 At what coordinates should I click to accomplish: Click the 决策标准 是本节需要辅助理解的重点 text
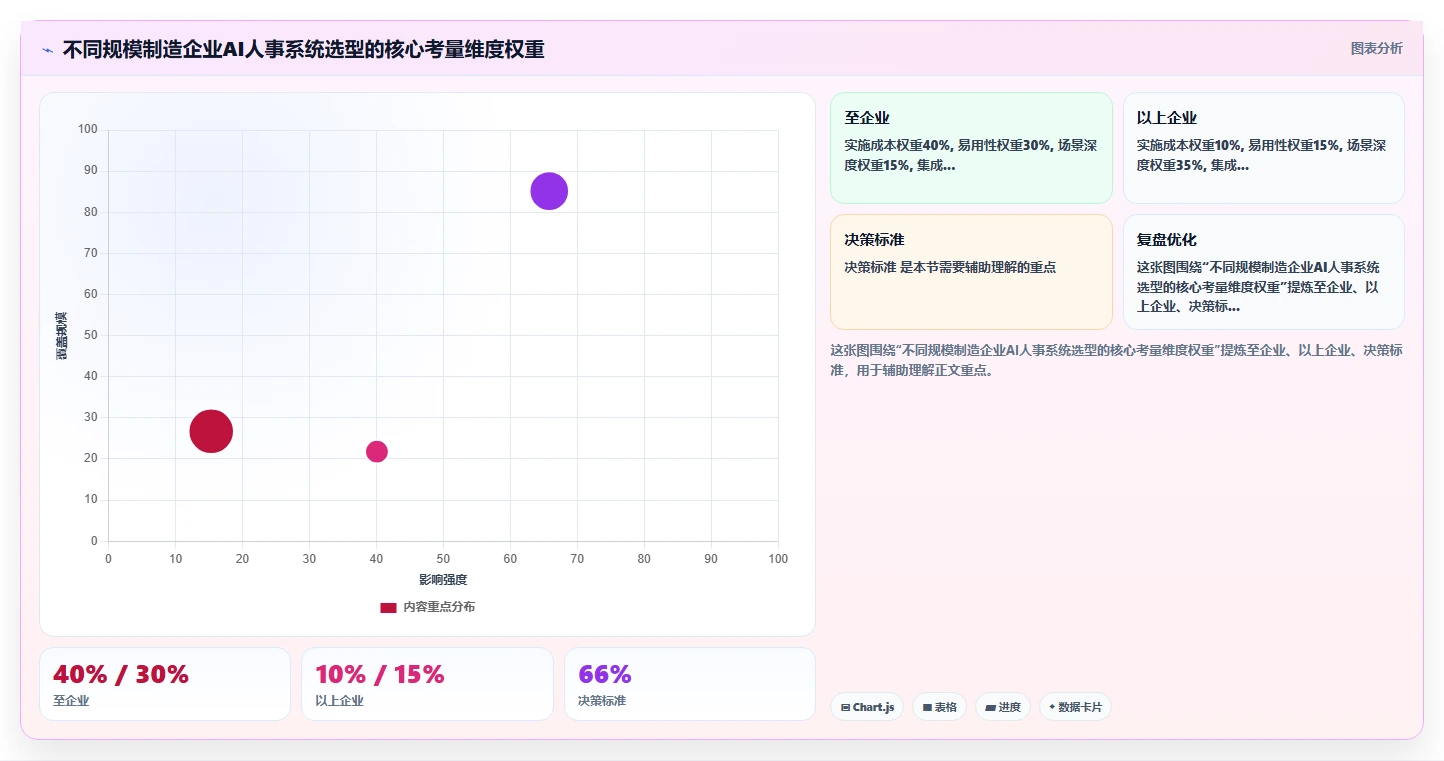point(950,267)
